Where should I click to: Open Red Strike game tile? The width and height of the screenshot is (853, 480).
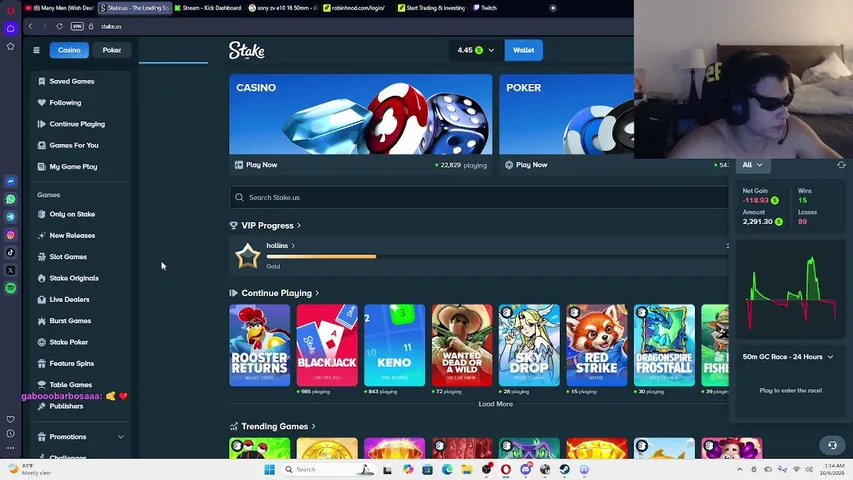pos(597,345)
